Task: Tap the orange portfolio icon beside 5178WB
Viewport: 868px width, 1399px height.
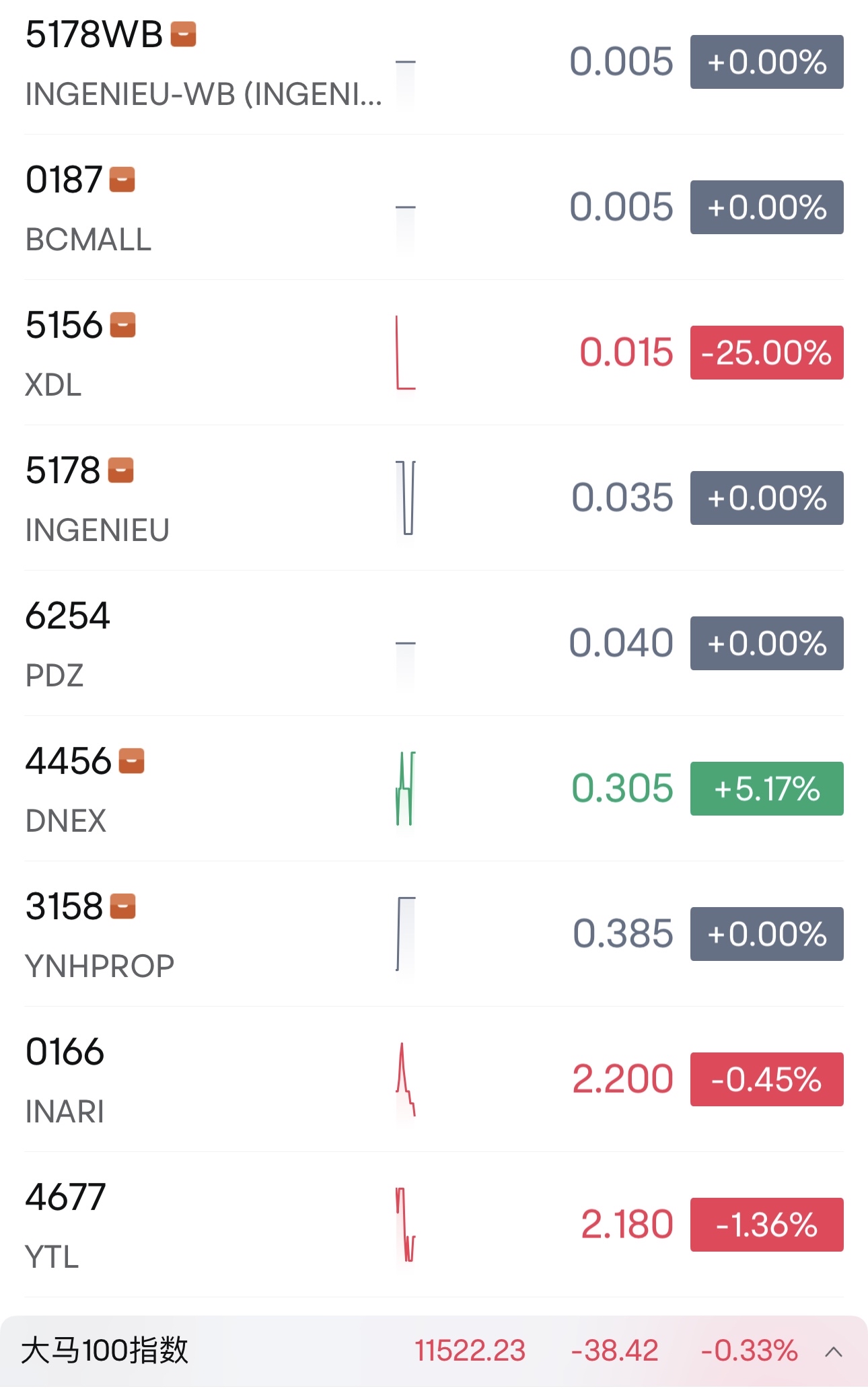Action: 183,34
